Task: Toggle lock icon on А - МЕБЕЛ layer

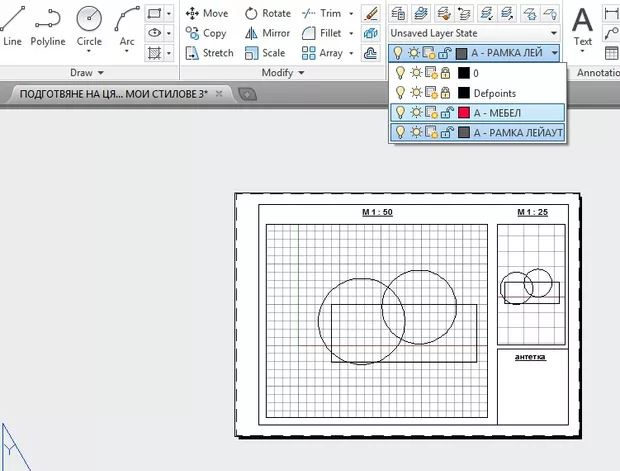Action: 446,112
